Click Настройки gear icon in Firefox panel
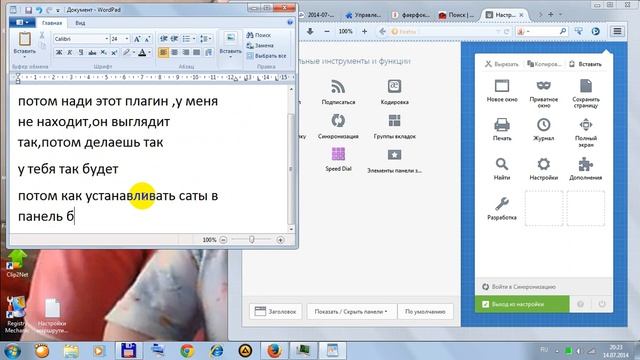Viewport: 640px width, 360px height. pyautogui.click(x=544, y=164)
